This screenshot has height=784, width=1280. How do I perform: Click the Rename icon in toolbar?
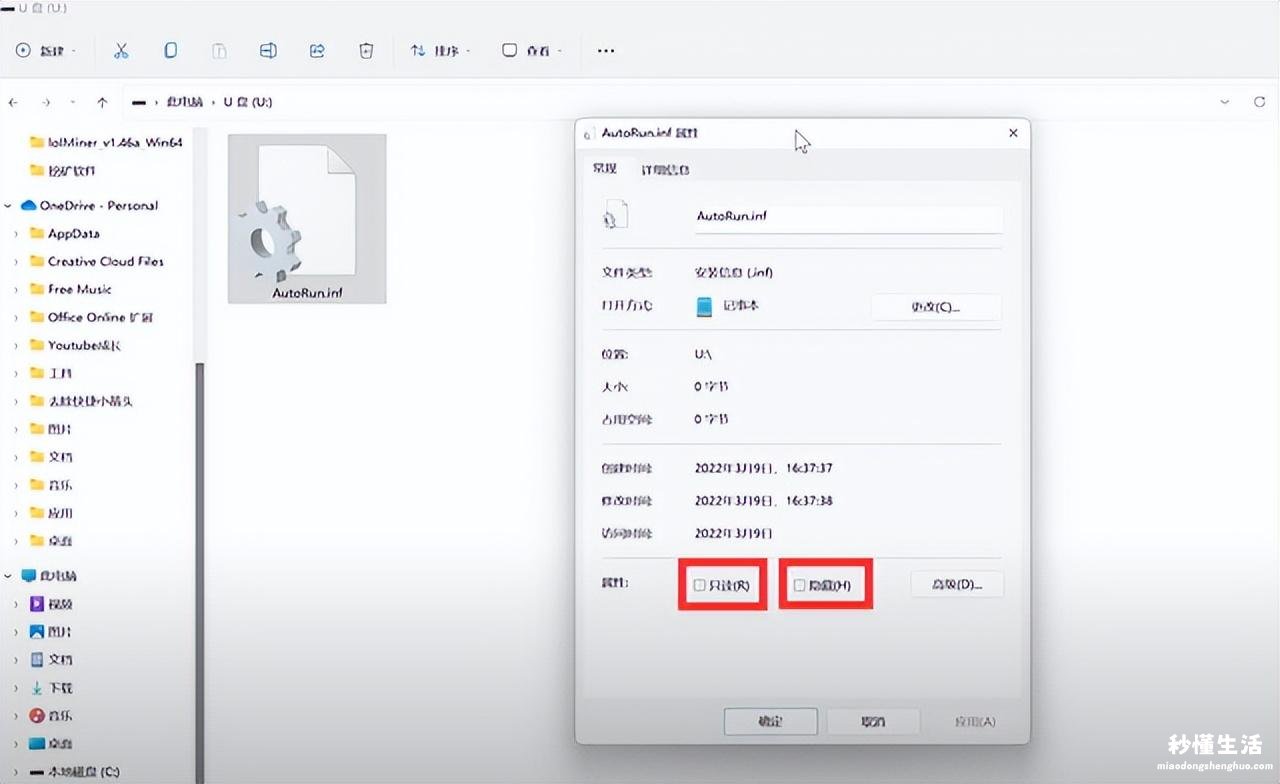(x=268, y=50)
